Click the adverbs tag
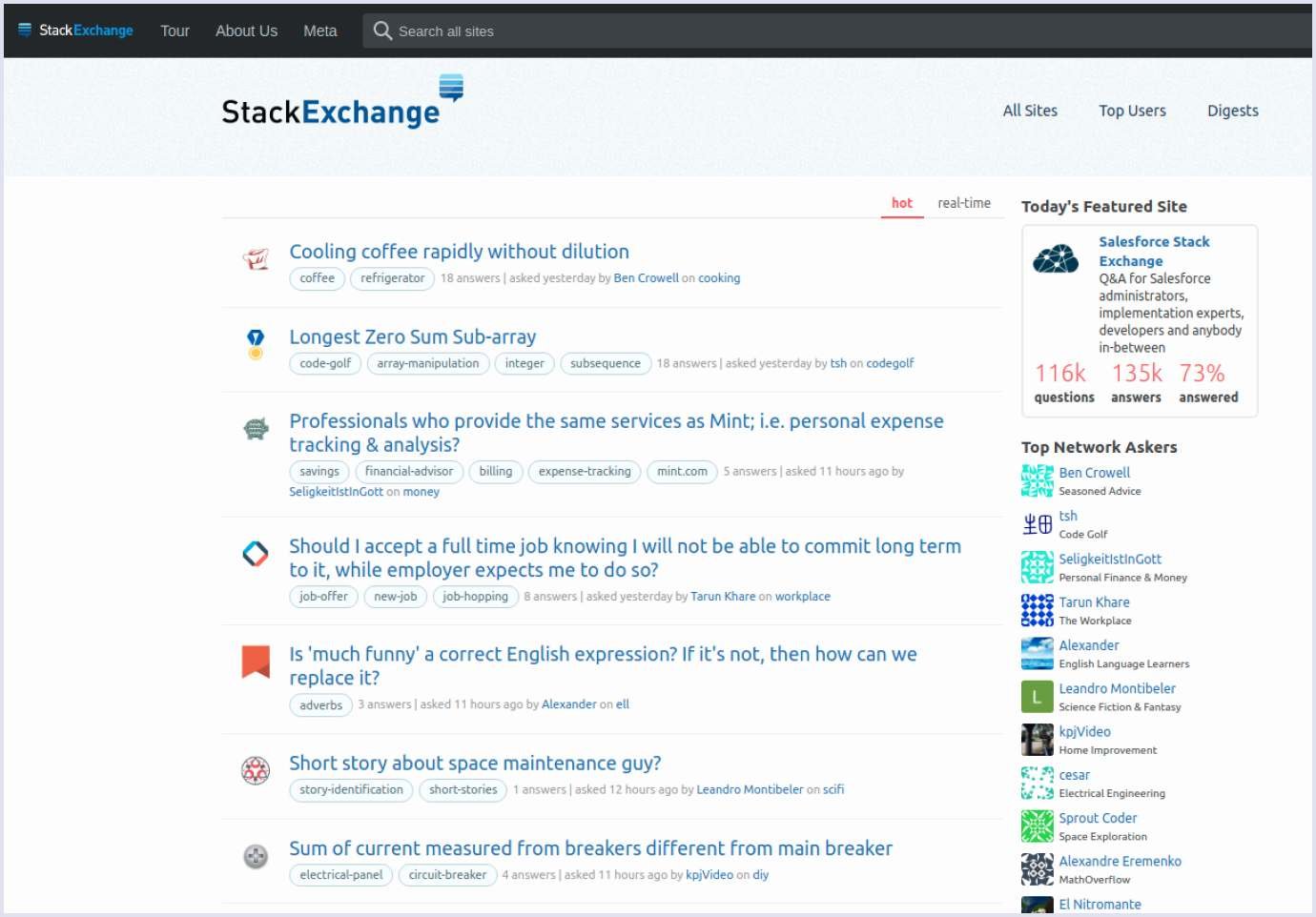The width and height of the screenshot is (1316, 917). (x=320, y=705)
